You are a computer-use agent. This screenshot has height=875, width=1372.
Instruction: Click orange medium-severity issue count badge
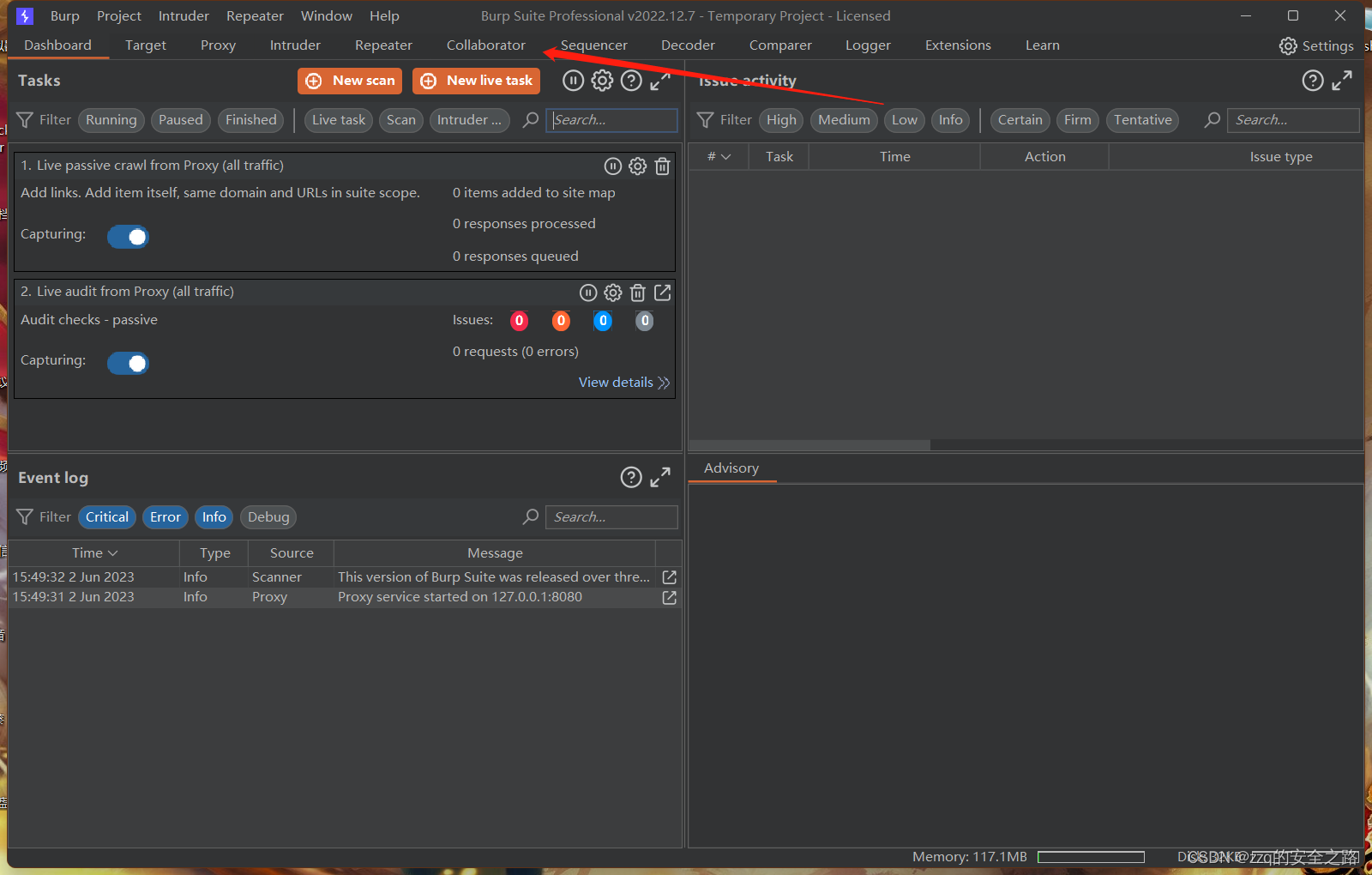[561, 321]
